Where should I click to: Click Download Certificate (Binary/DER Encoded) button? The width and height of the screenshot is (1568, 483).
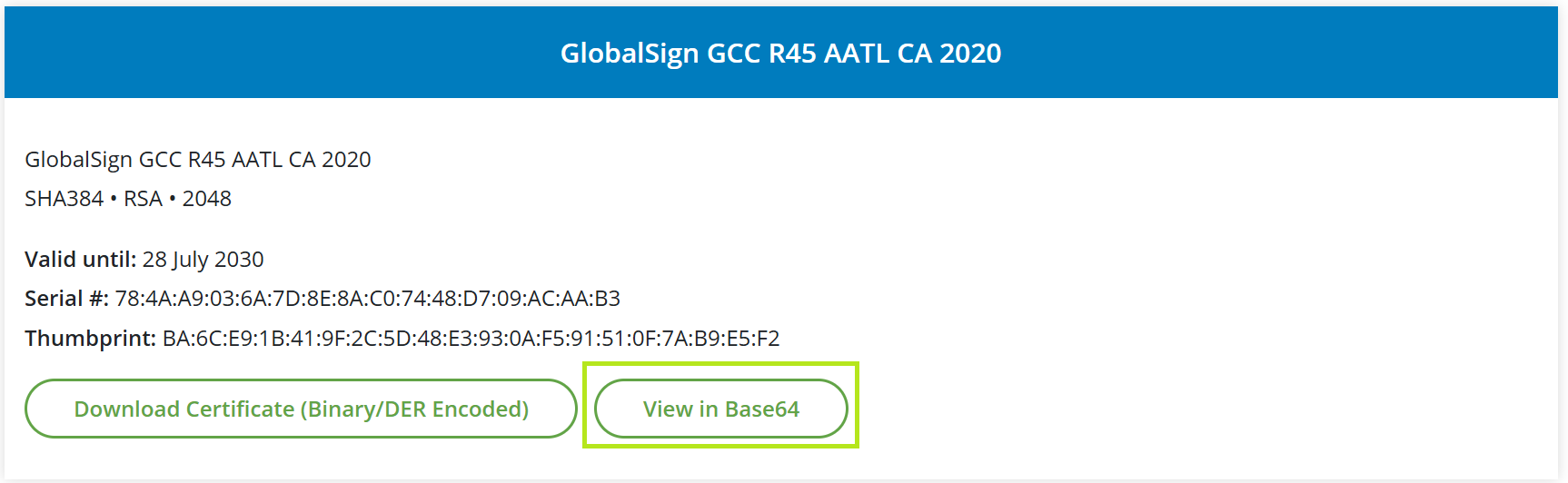(301, 409)
